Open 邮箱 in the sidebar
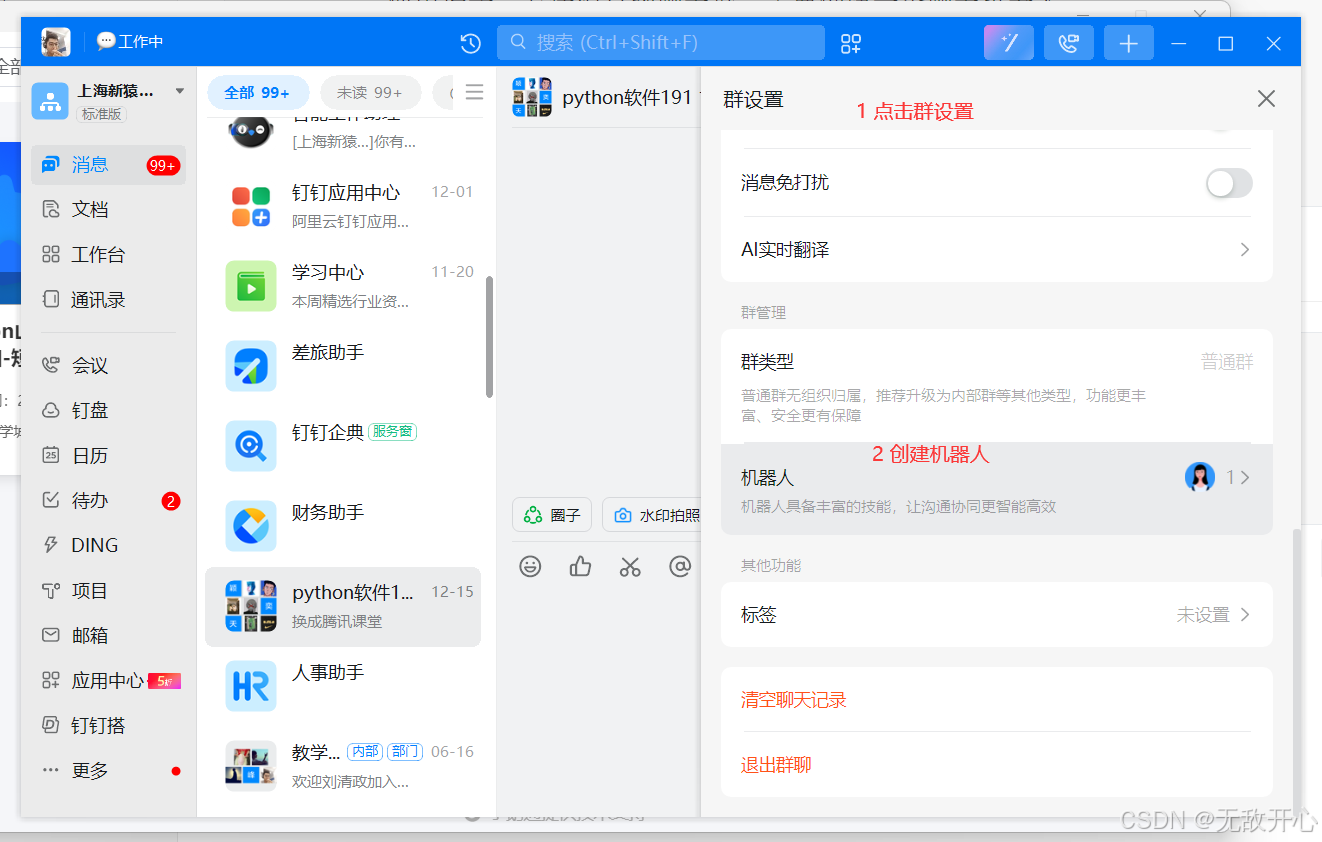The width and height of the screenshot is (1322, 842). pos(108,635)
